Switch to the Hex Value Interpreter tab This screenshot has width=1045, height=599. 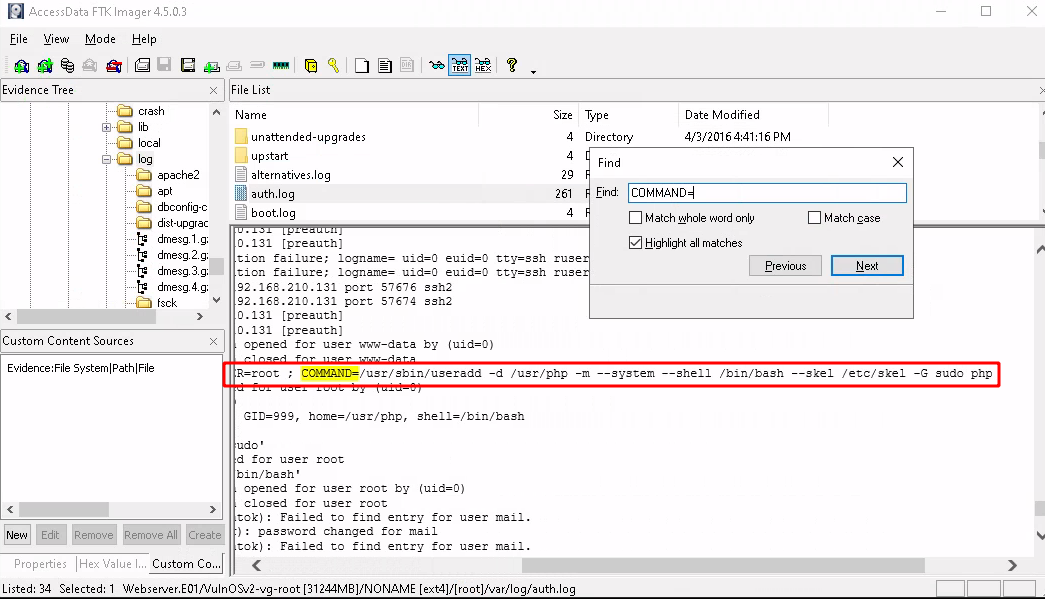[x=113, y=564]
